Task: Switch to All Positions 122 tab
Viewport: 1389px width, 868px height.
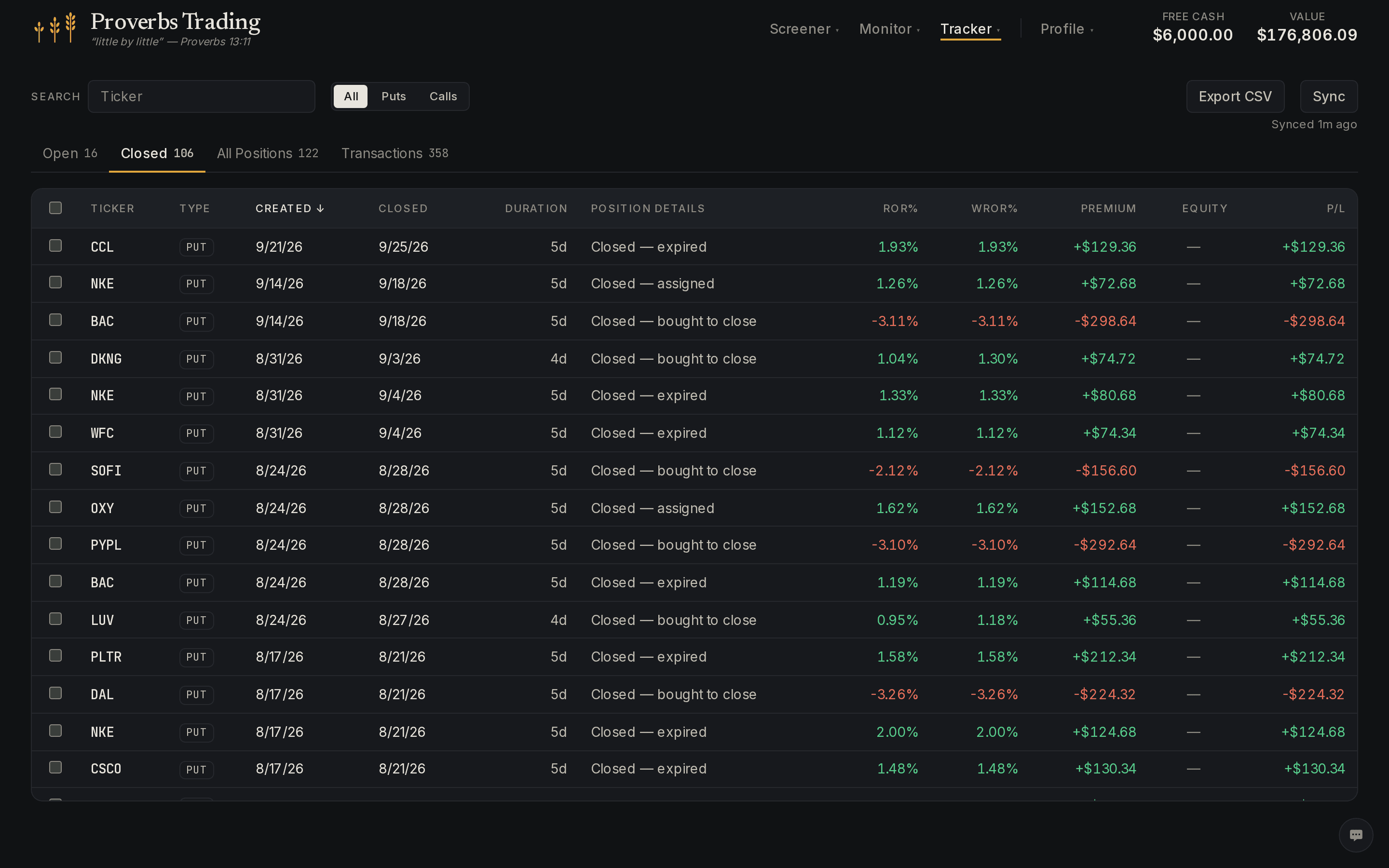Action: [268, 153]
